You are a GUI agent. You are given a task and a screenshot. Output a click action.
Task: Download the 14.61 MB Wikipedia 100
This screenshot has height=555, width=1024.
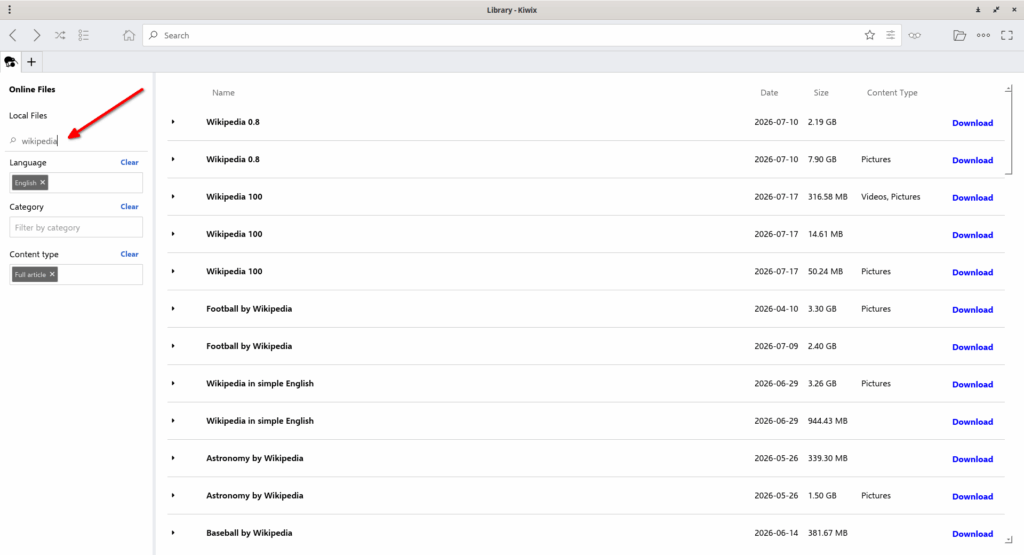point(972,234)
